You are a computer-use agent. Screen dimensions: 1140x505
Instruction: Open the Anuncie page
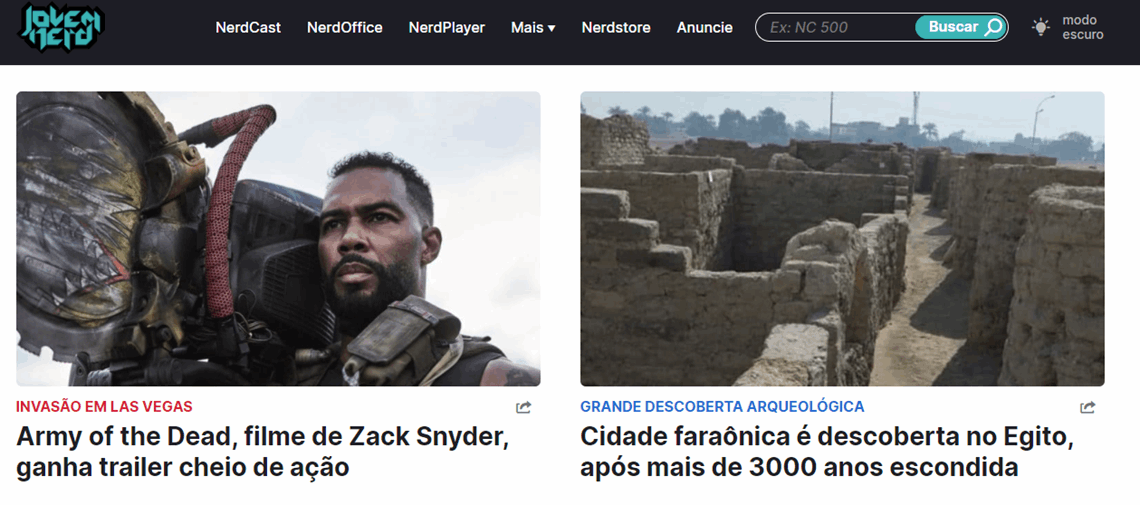tap(705, 28)
